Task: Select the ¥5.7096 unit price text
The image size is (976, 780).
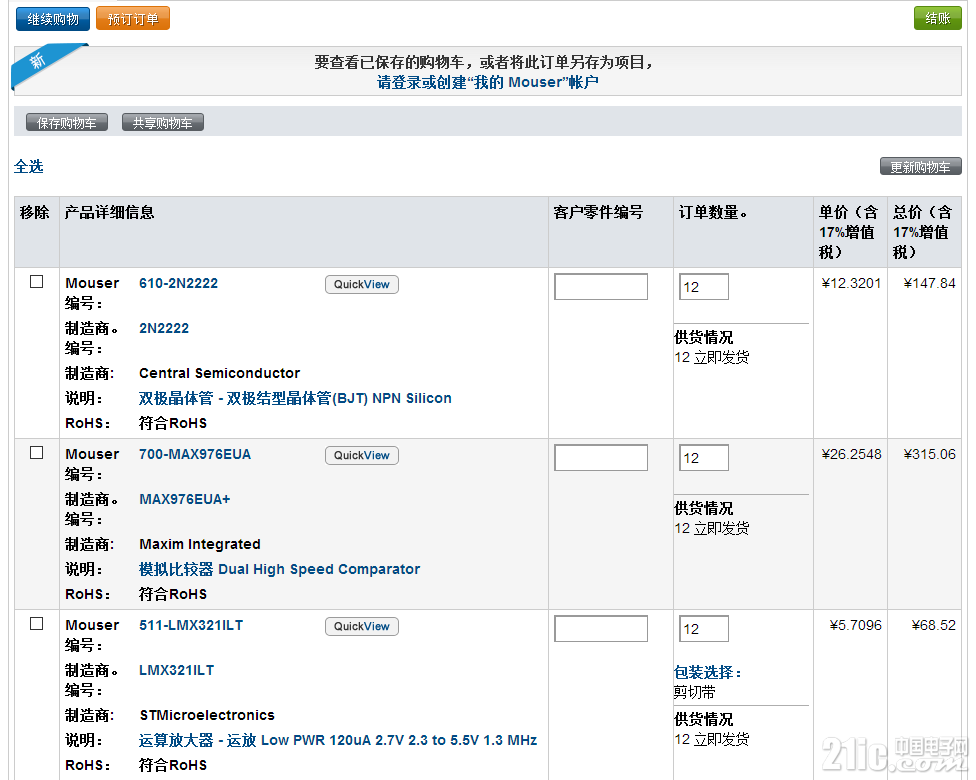Action: pyautogui.click(x=855, y=625)
